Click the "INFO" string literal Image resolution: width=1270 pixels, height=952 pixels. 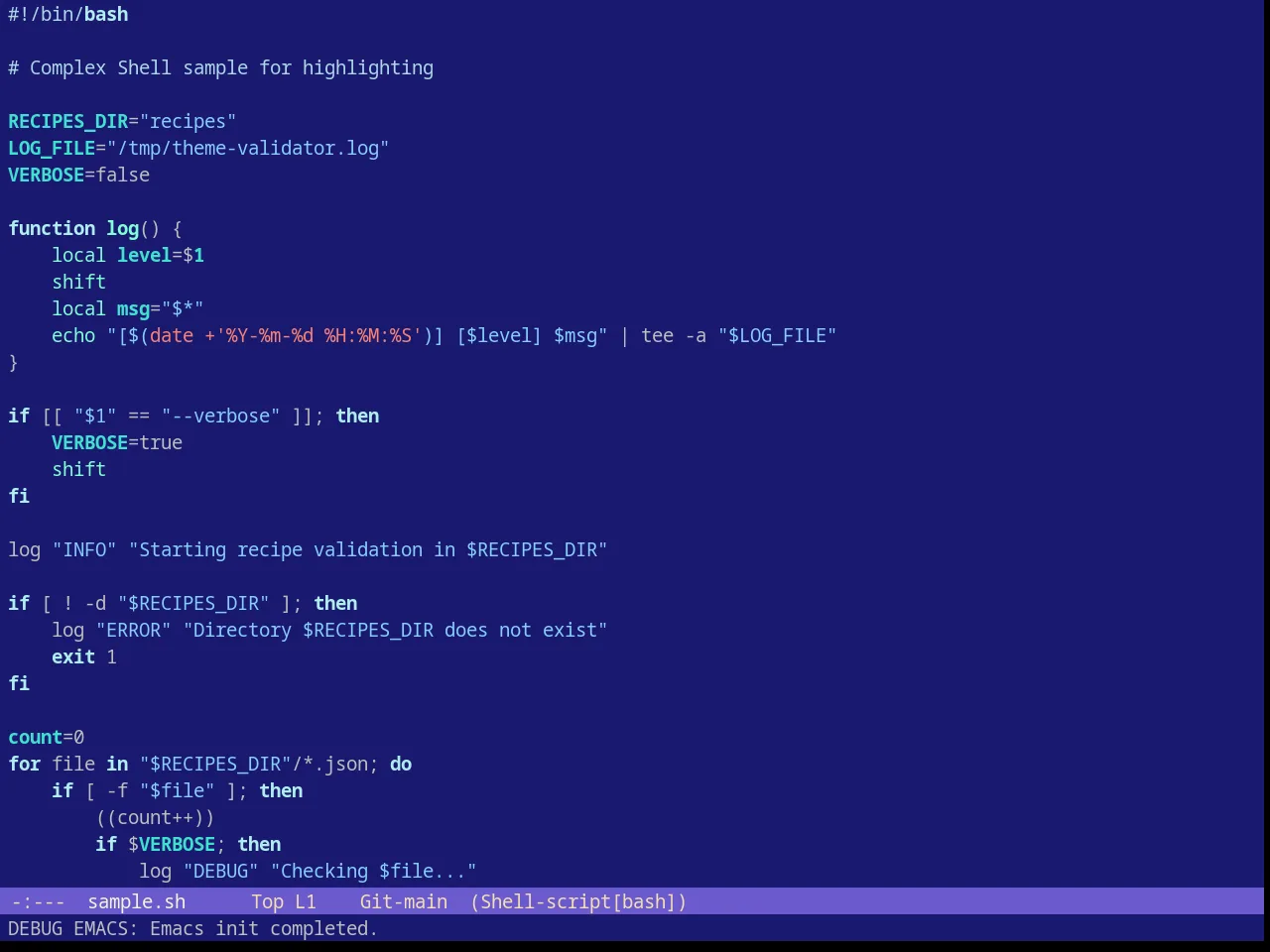pos(84,549)
